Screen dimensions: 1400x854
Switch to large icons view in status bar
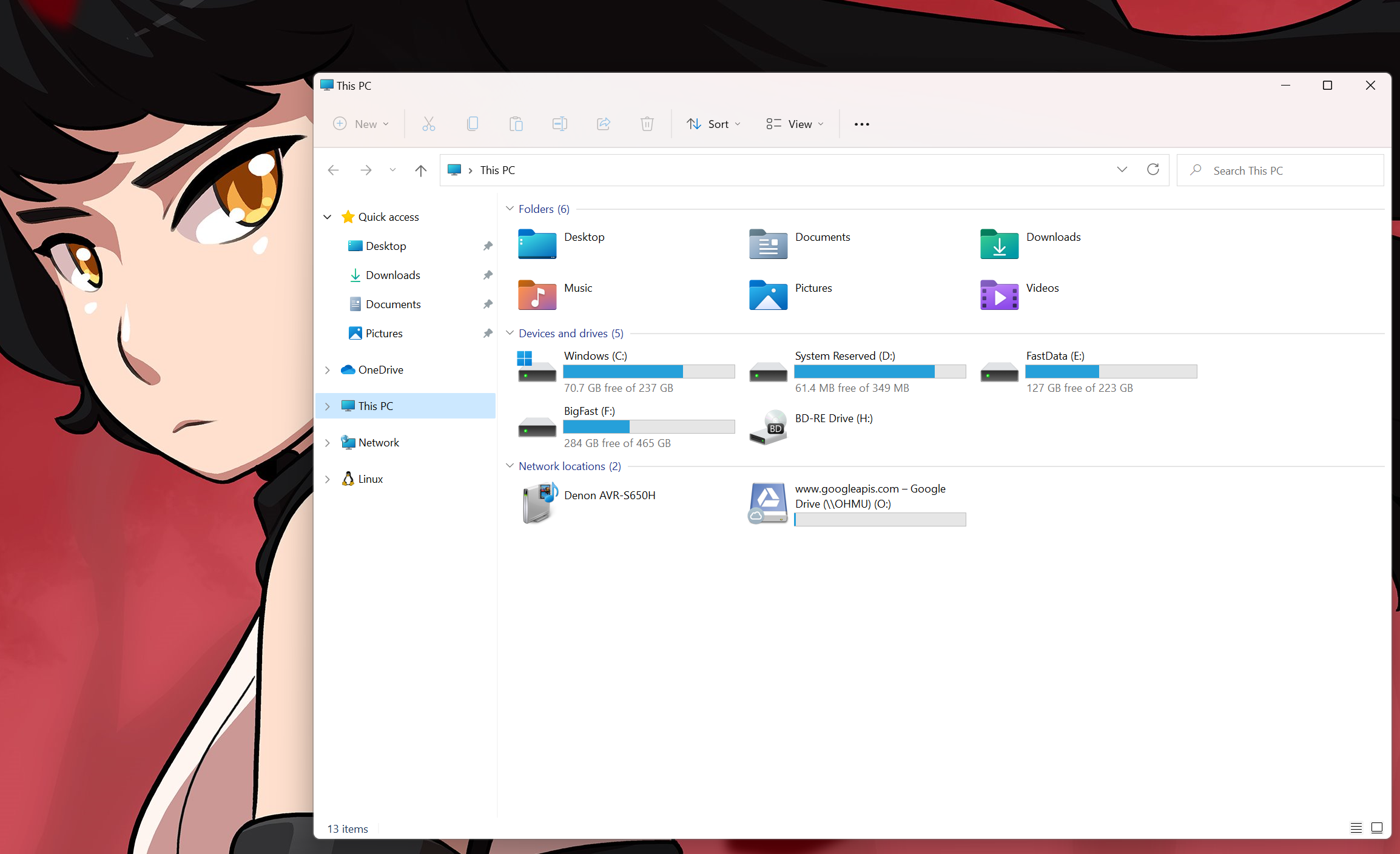[x=1377, y=828]
